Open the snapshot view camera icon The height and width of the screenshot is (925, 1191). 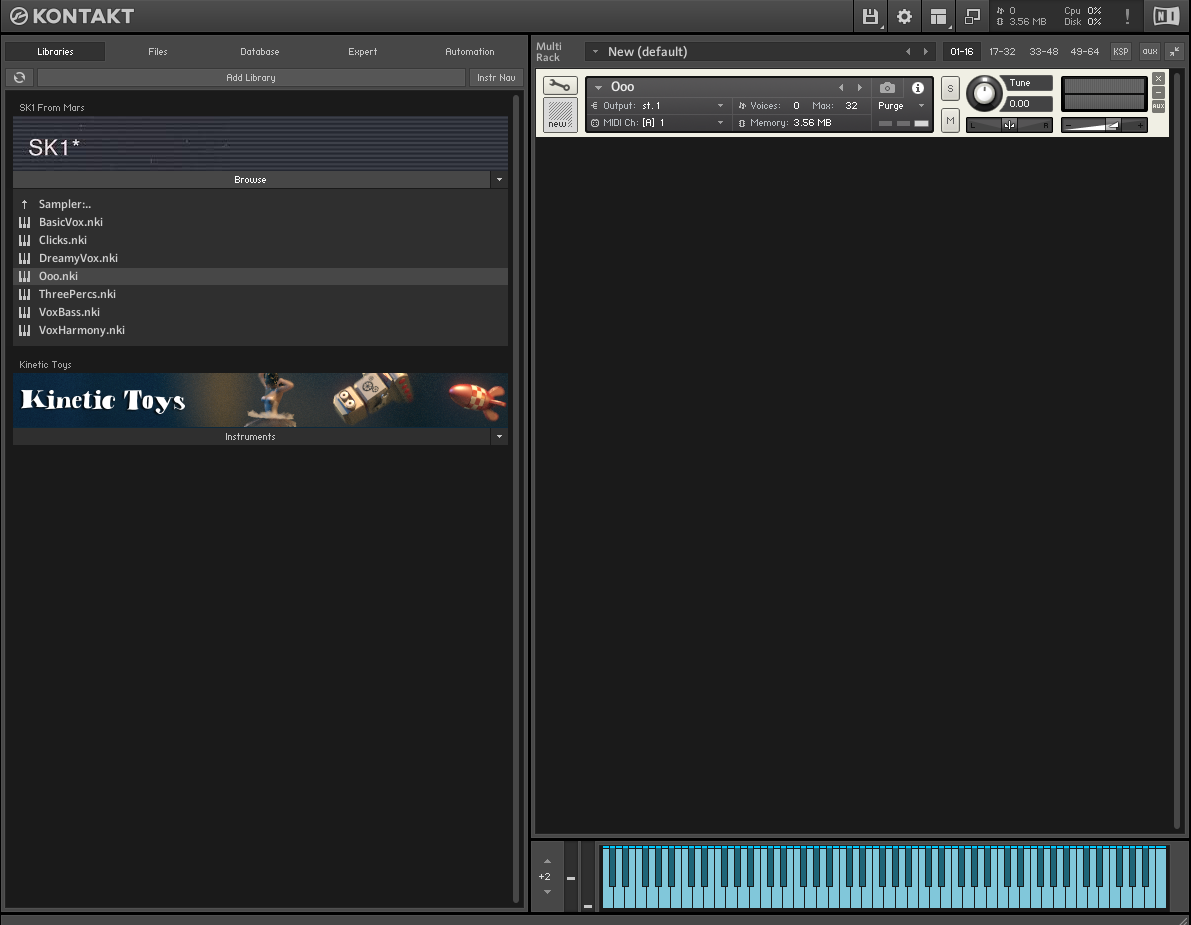[887, 87]
